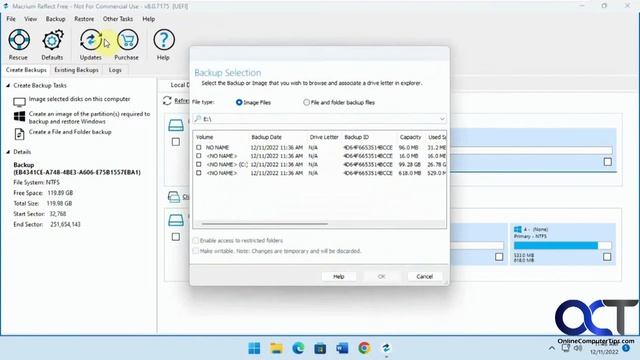This screenshot has height=360, width=640.
Task: Sort by the Drive Letter column header
Action: (x=324, y=137)
